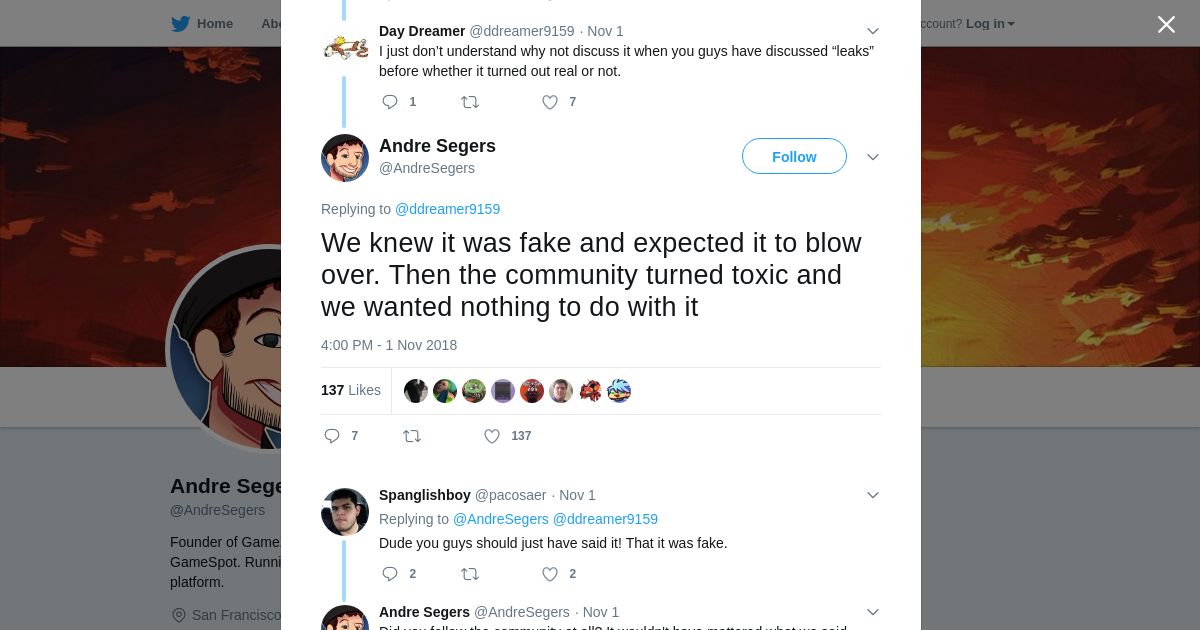Close the tweet overlay with X

coord(1166,24)
